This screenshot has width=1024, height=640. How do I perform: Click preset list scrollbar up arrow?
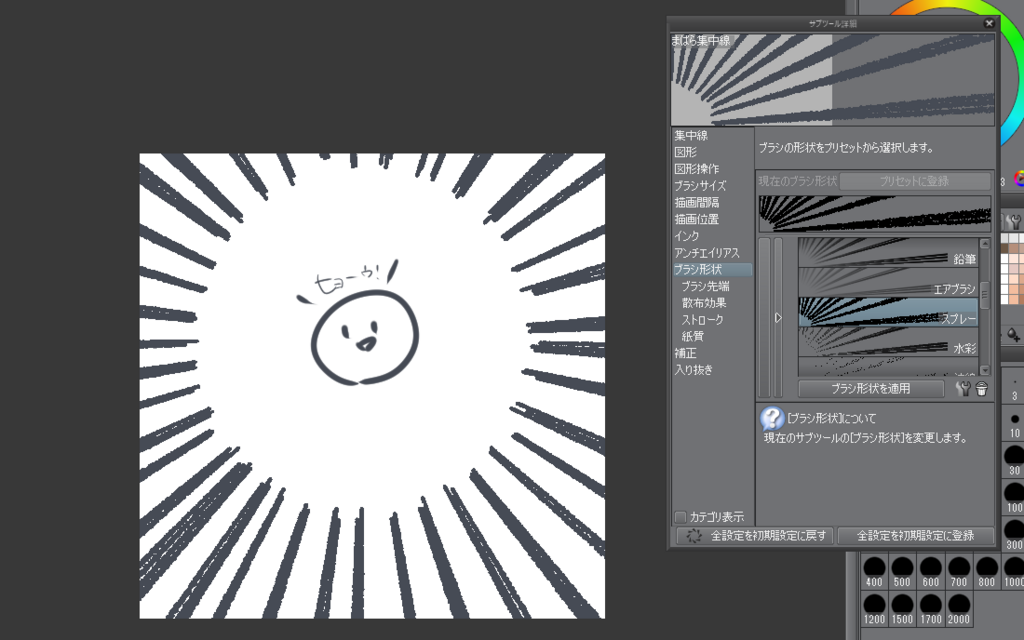coord(985,244)
